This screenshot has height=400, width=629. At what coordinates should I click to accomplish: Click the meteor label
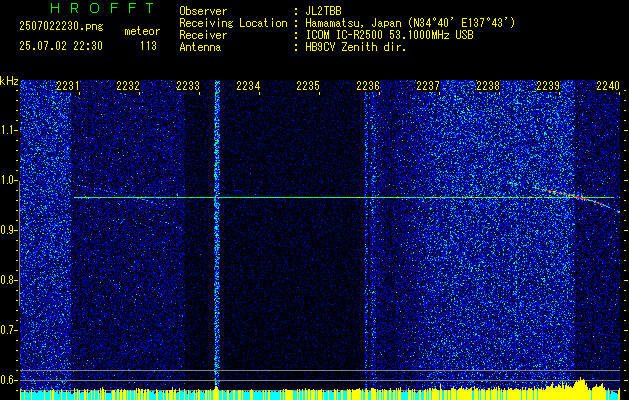click(142, 31)
